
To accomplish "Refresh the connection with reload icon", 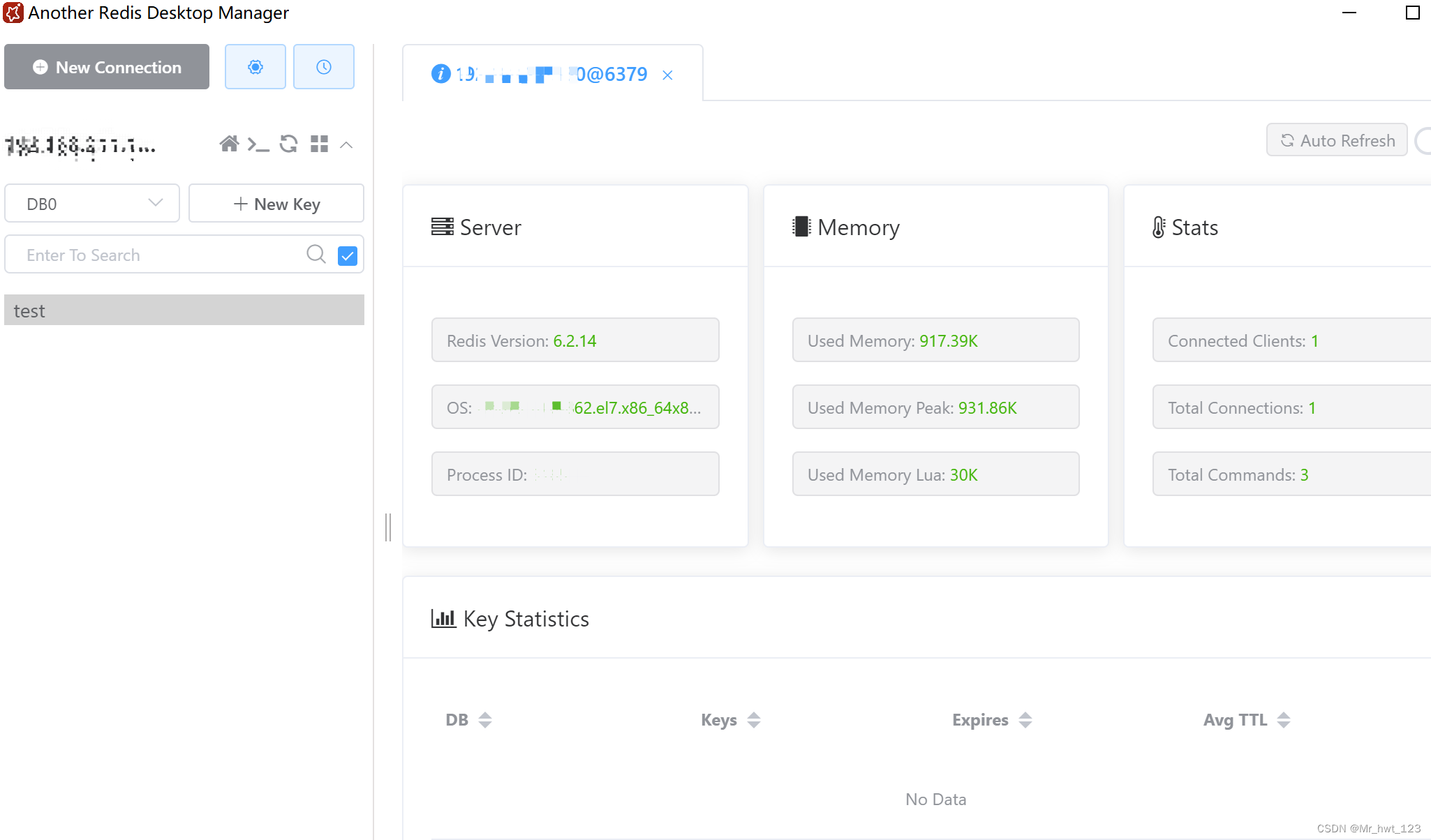I will (x=288, y=144).
